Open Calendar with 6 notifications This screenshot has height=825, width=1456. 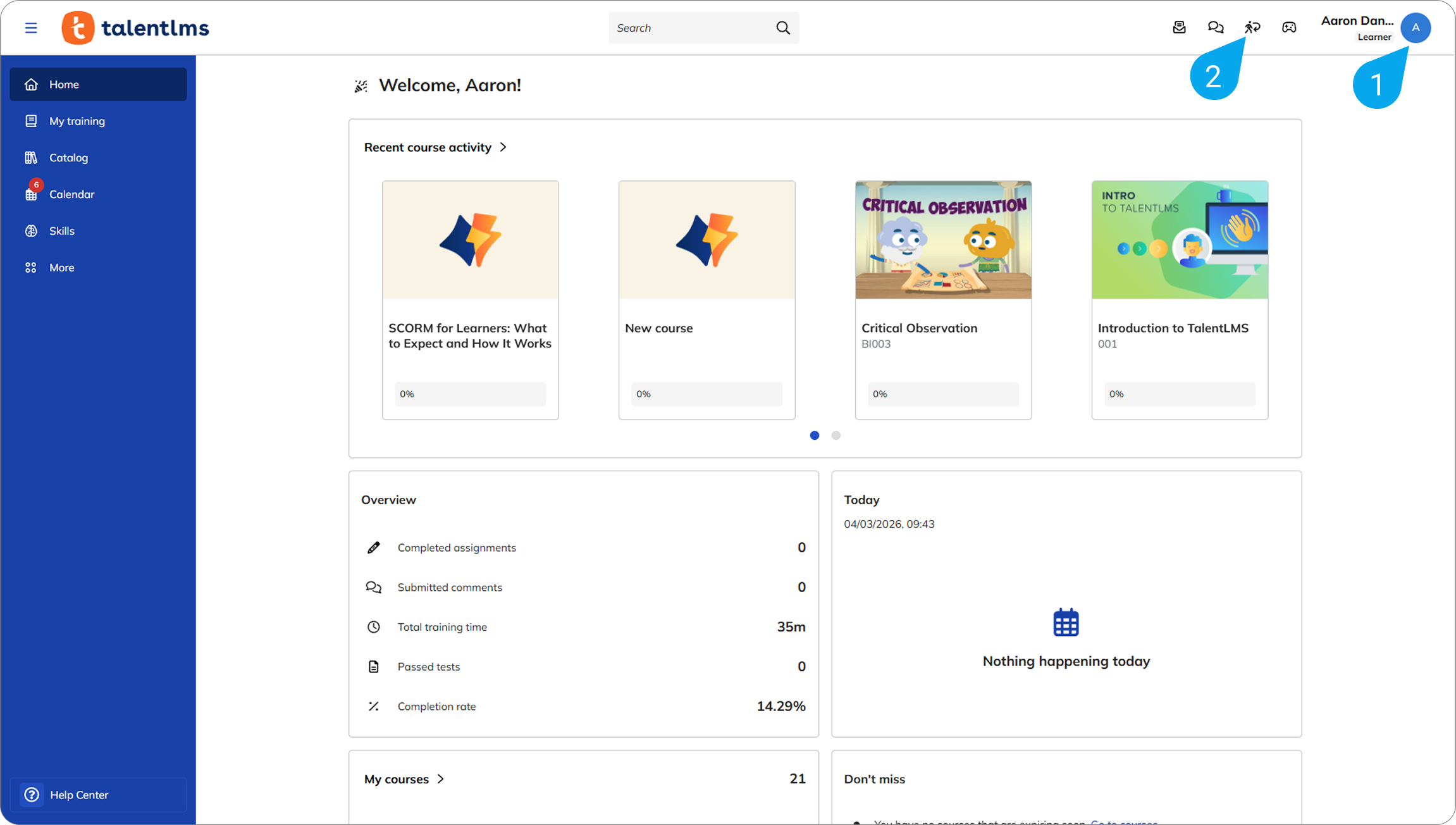click(71, 194)
